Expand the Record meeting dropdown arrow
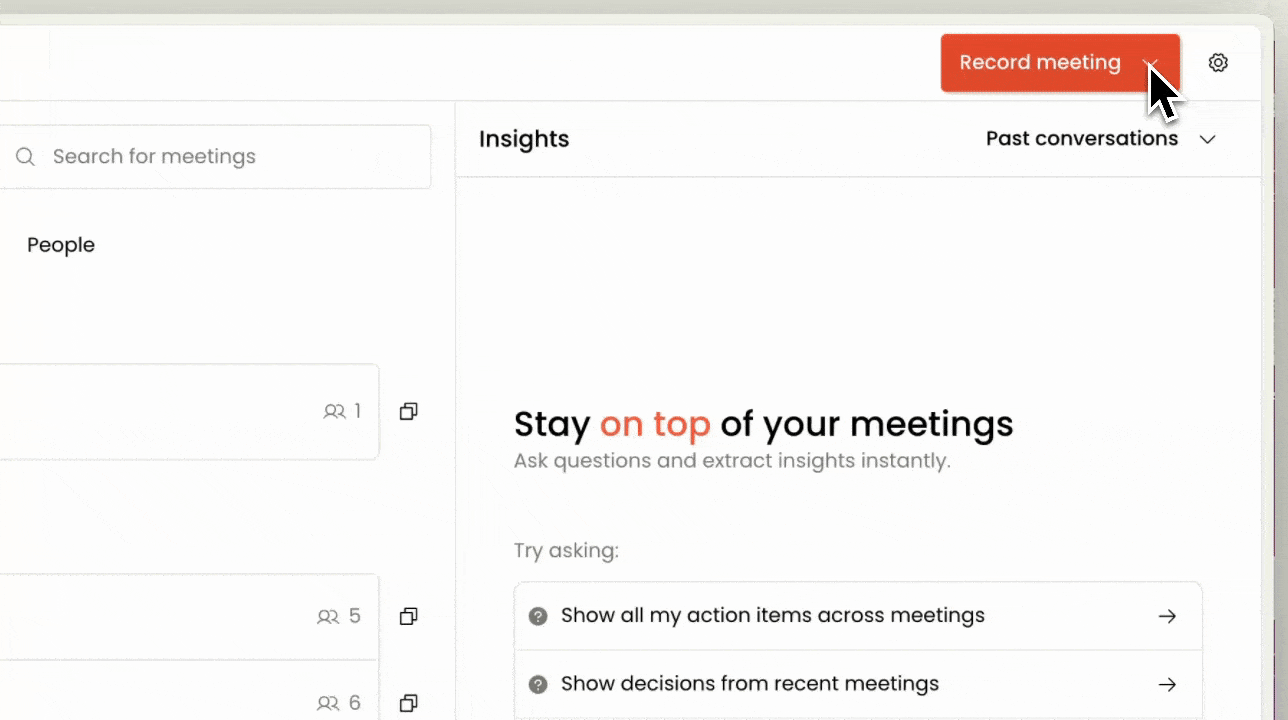The image size is (1288, 720). [x=1152, y=63]
